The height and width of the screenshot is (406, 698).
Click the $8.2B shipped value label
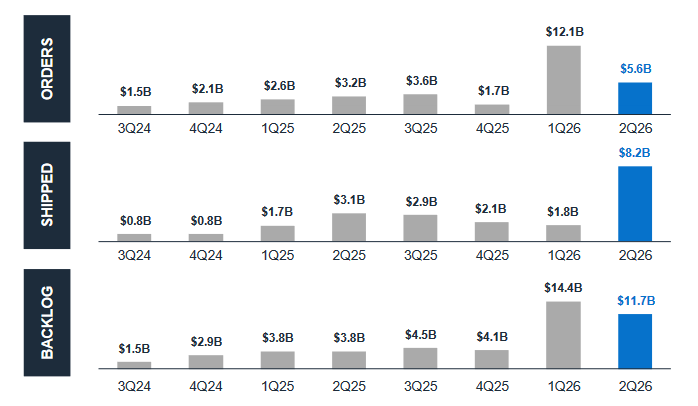(x=634, y=153)
